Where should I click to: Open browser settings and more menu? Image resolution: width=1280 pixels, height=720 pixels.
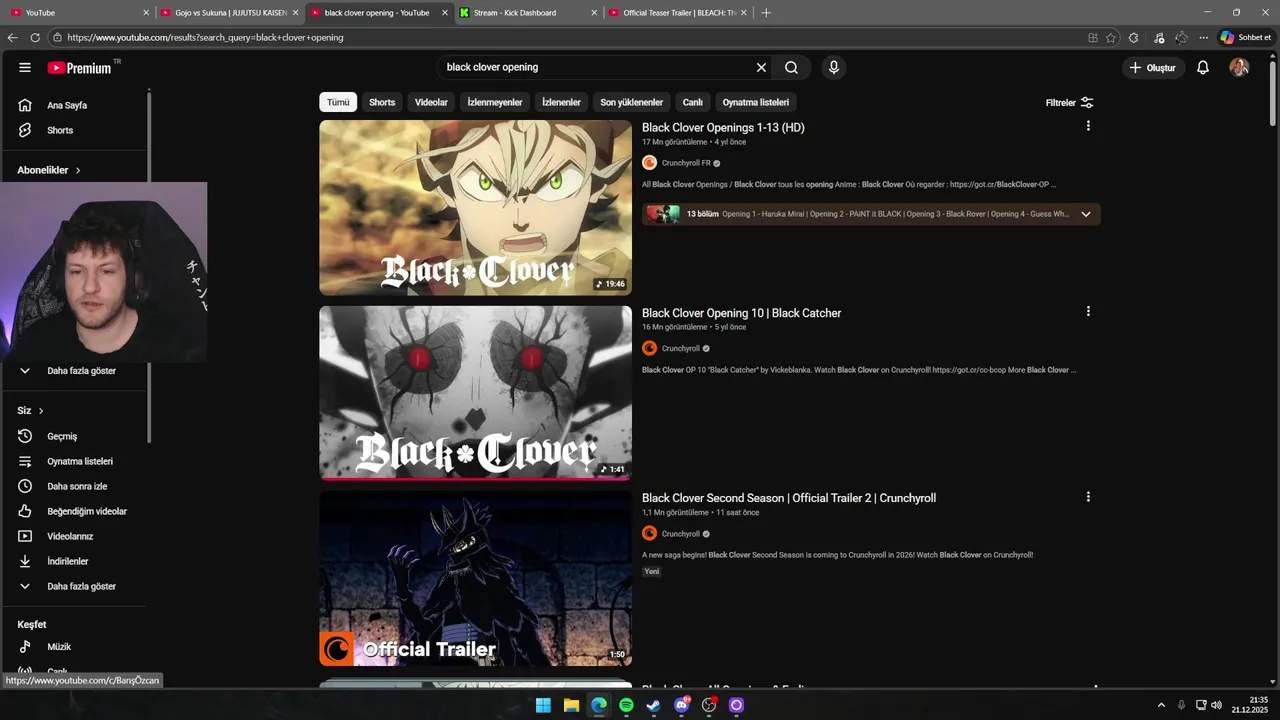[1204, 37]
